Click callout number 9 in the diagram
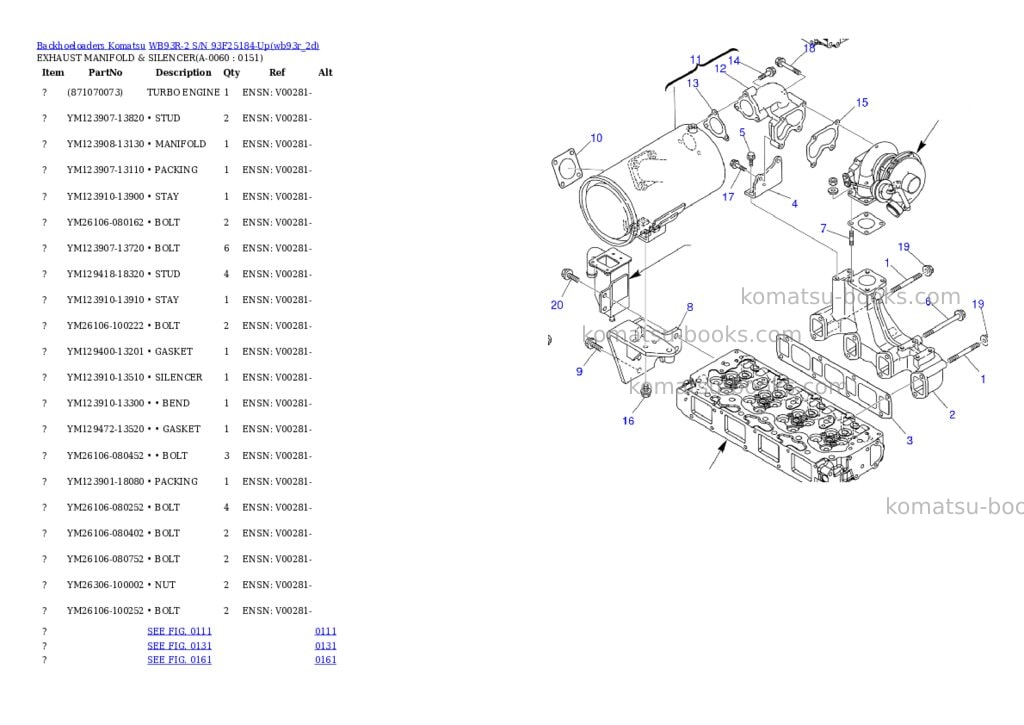1024x725 pixels. 579,372
